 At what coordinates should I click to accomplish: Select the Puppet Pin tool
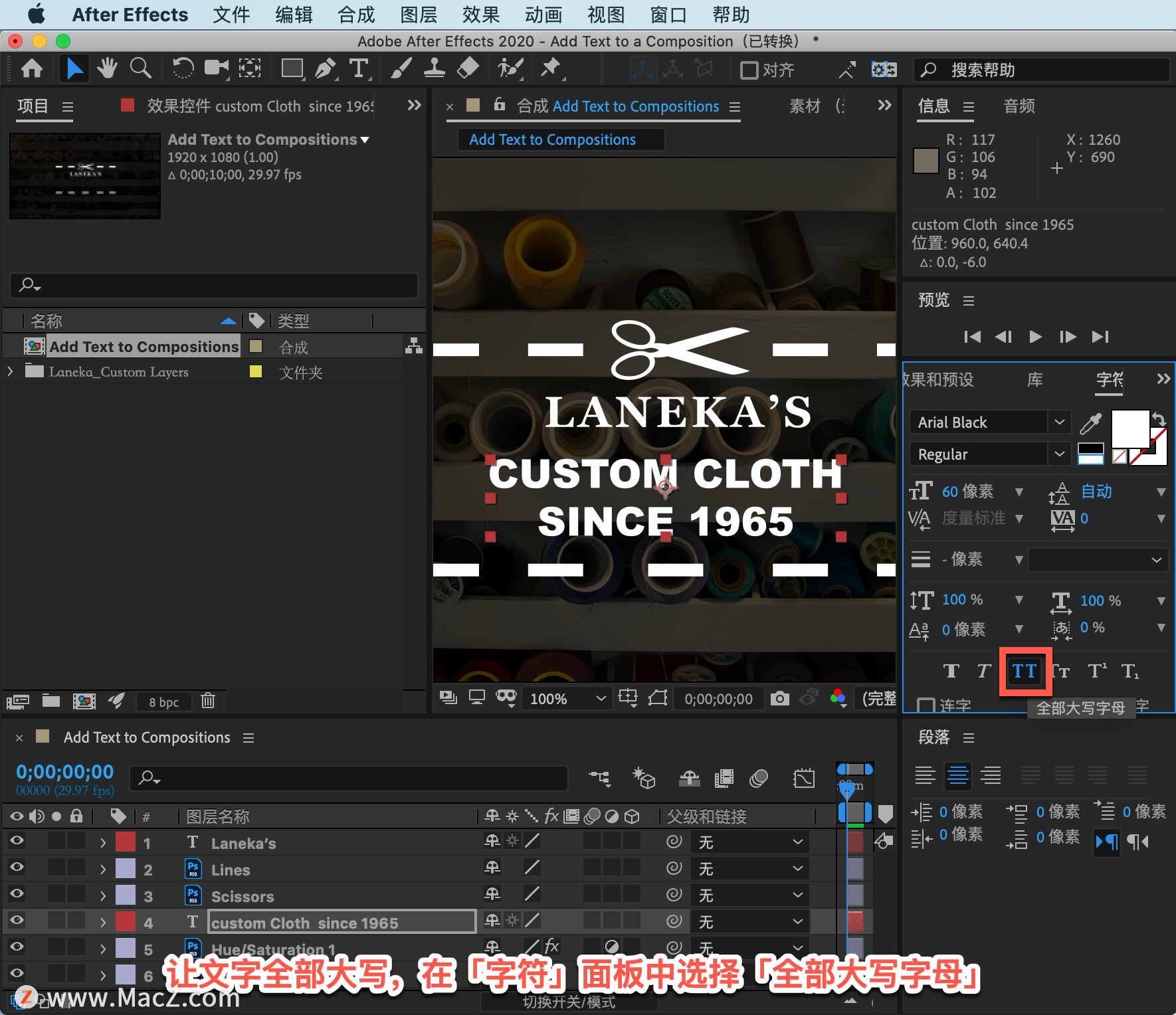pyautogui.click(x=551, y=68)
